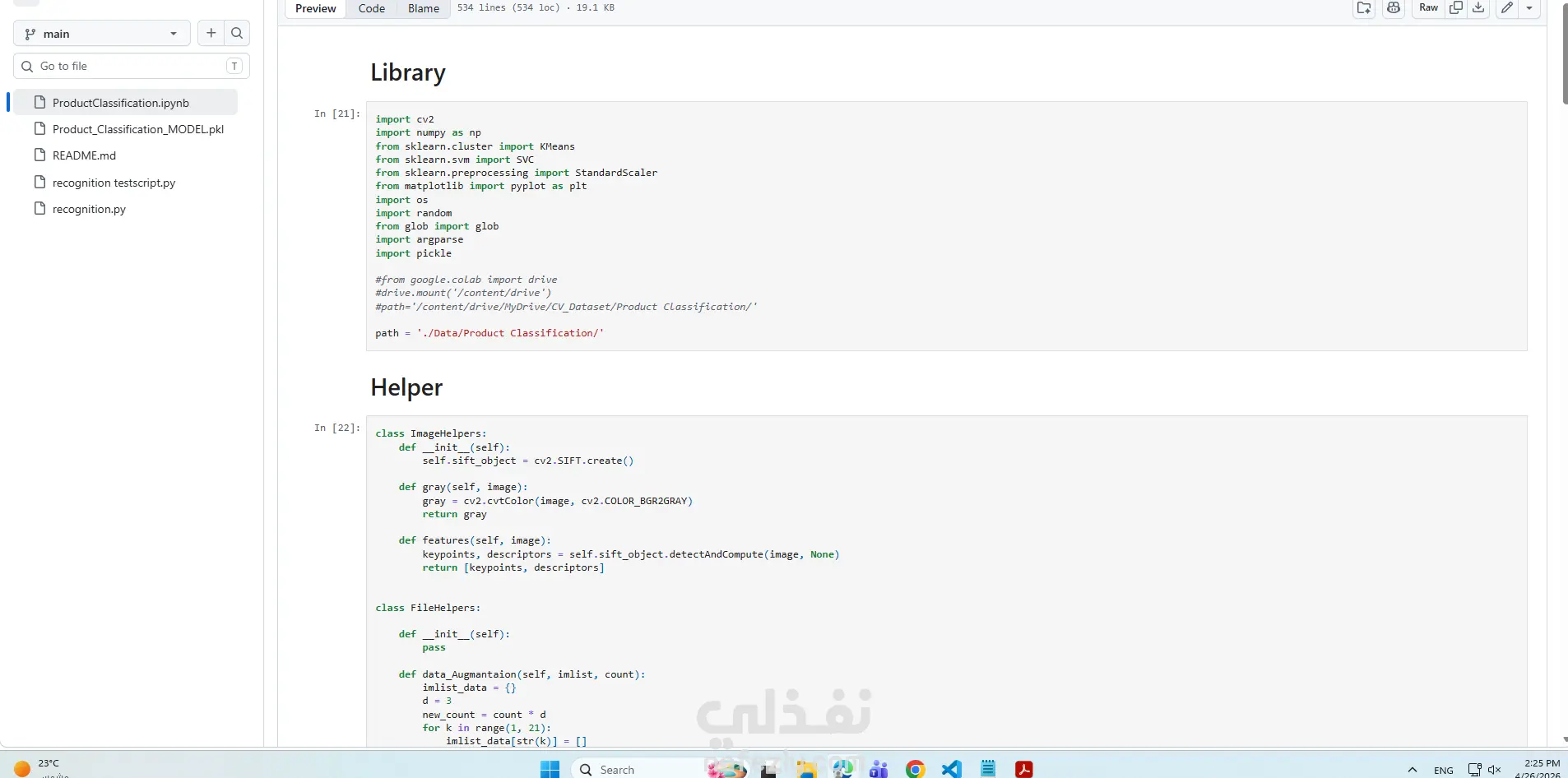Expand more edit options dropdown arrow

(1529, 8)
